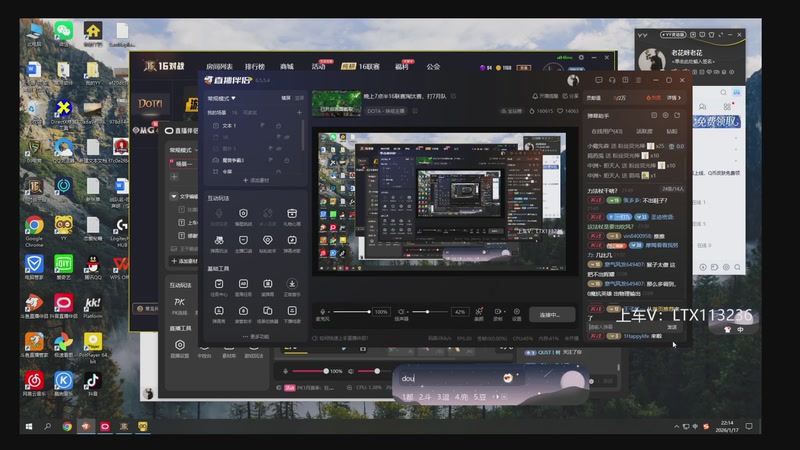Click the streamer avatar in 直播伴侣 title bar

click(x=573, y=80)
